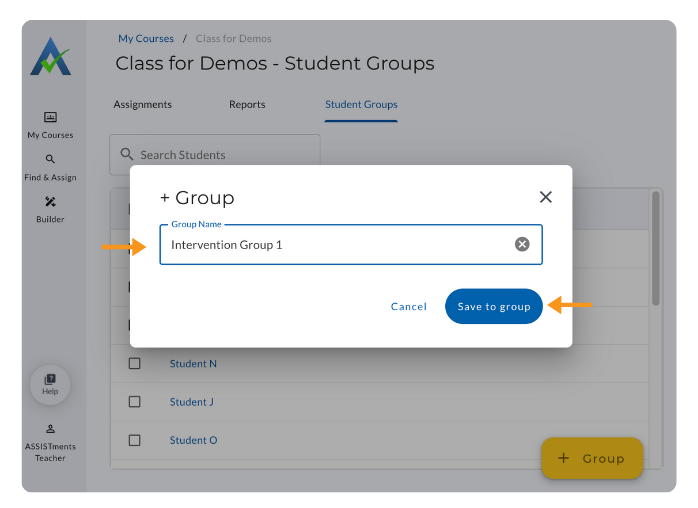
Task: Tick the Student J checkbox
Action: point(135,402)
